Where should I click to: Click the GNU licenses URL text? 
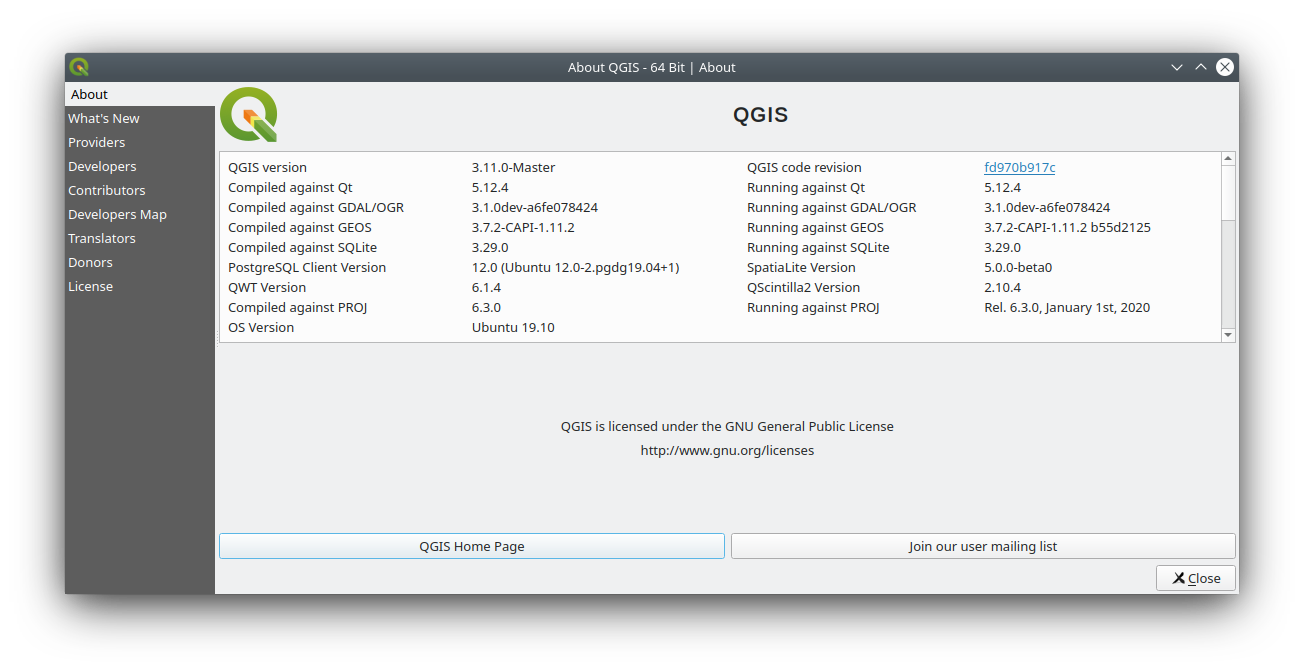tap(727, 450)
